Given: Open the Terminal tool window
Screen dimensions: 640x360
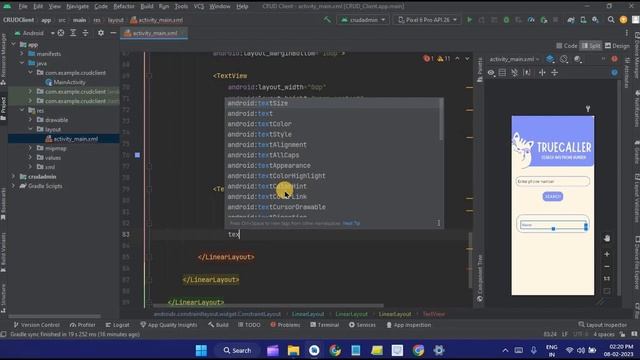Looking at the screenshot, I should 324,325.
